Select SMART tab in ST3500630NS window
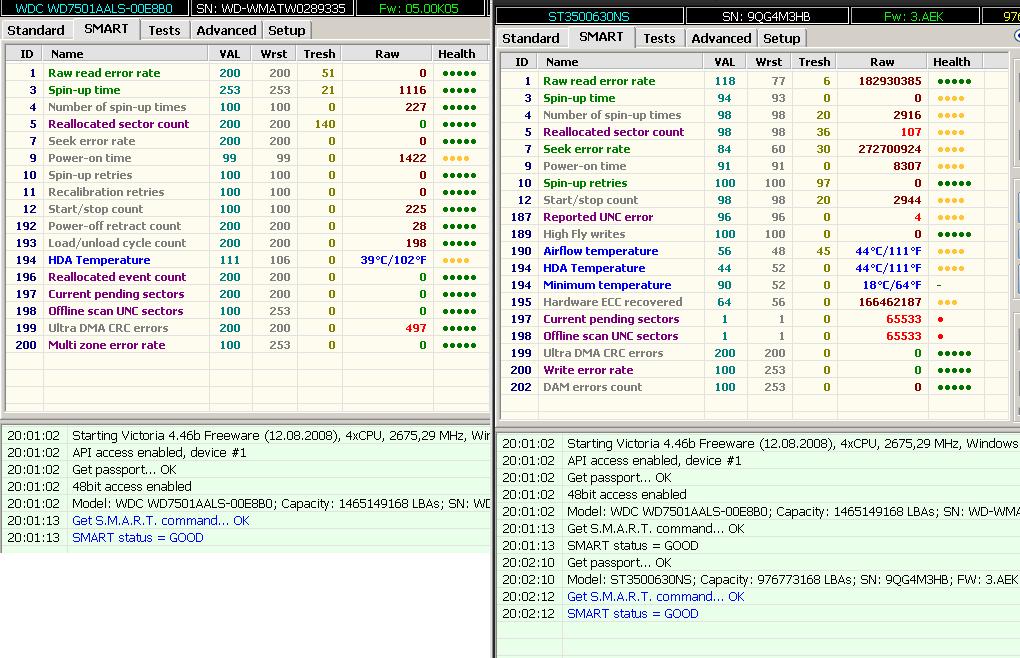This screenshot has width=1020, height=658. coord(601,37)
